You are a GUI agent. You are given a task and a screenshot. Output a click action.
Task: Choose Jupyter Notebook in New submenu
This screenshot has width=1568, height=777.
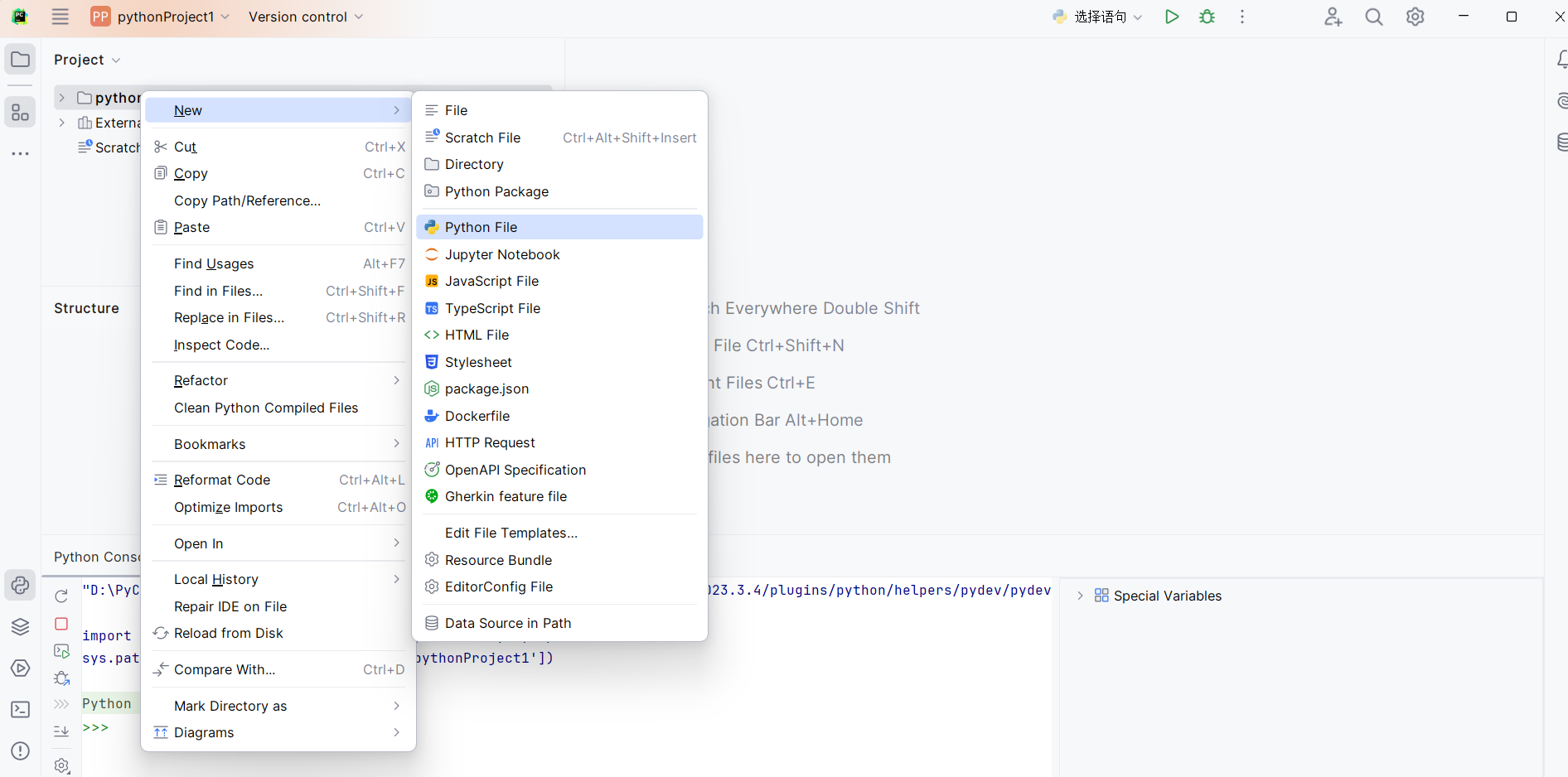tap(502, 254)
